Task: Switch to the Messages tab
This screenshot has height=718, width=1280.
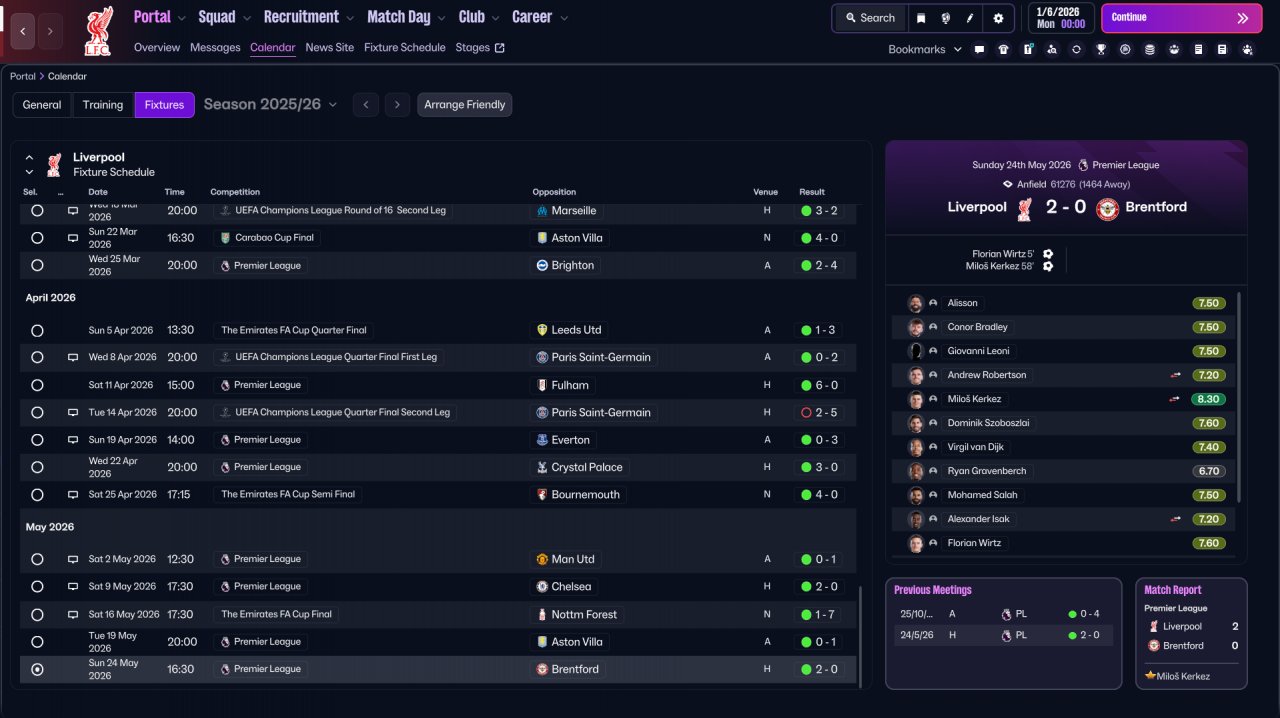Action: click(215, 47)
